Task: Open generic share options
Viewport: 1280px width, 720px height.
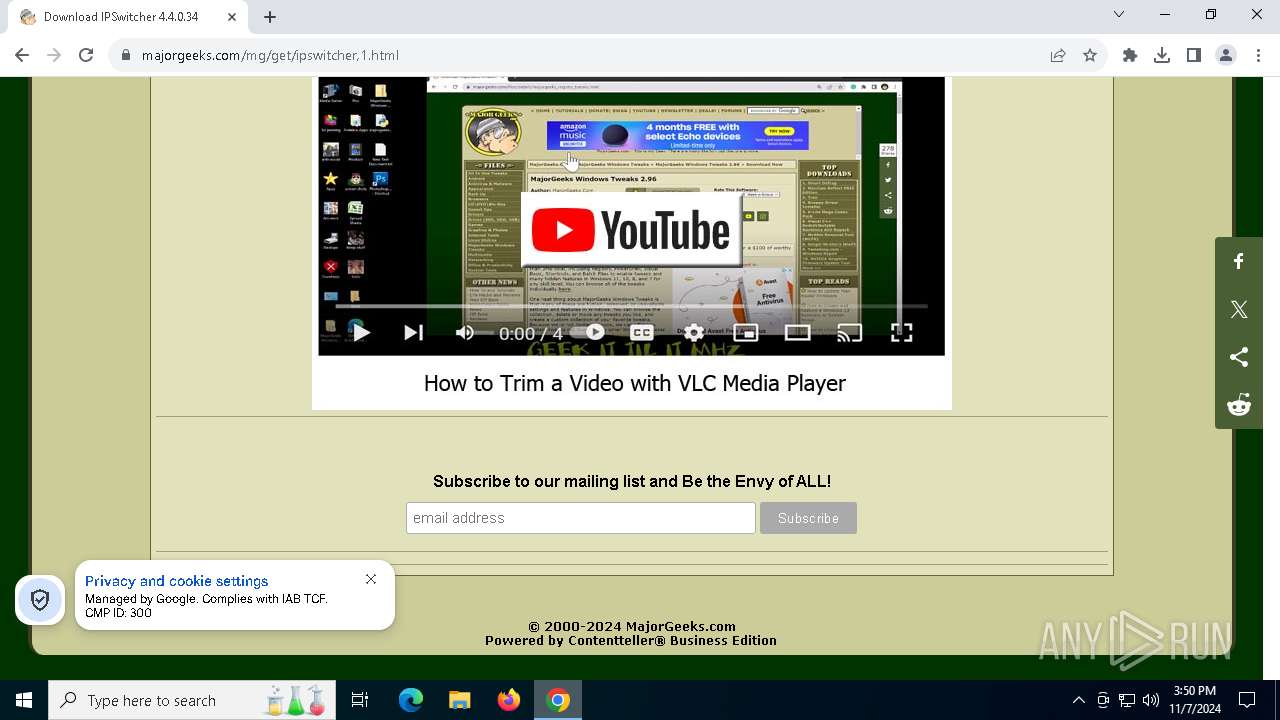Action: tap(1239, 358)
